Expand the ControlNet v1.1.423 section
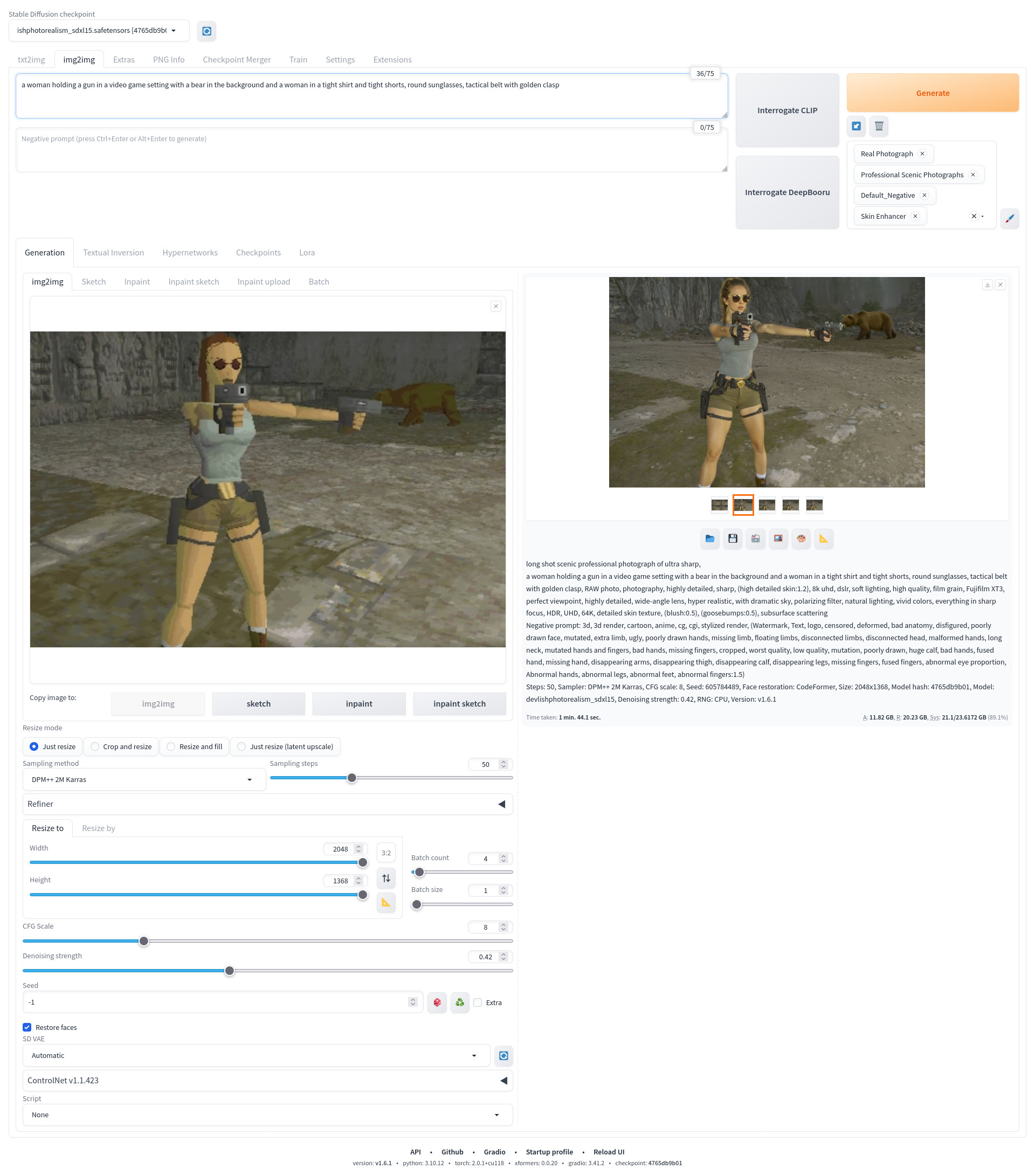The image size is (1035, 1176). coord(267,1081)
